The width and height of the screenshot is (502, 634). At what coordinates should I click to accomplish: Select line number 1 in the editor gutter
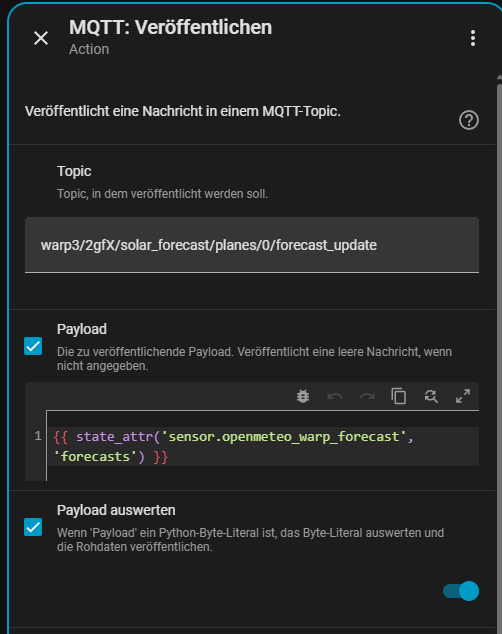click(38, 436)
